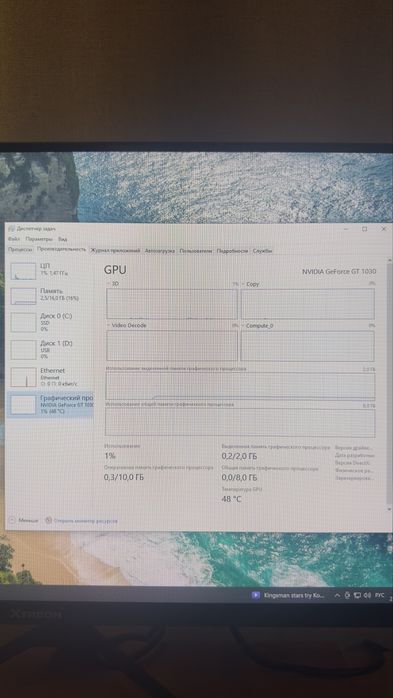Click the 0,2/2,0 ГБ memory value
The width and height of the screenshot is (393, 698).
pyautogui.click(x=239, y=456)
